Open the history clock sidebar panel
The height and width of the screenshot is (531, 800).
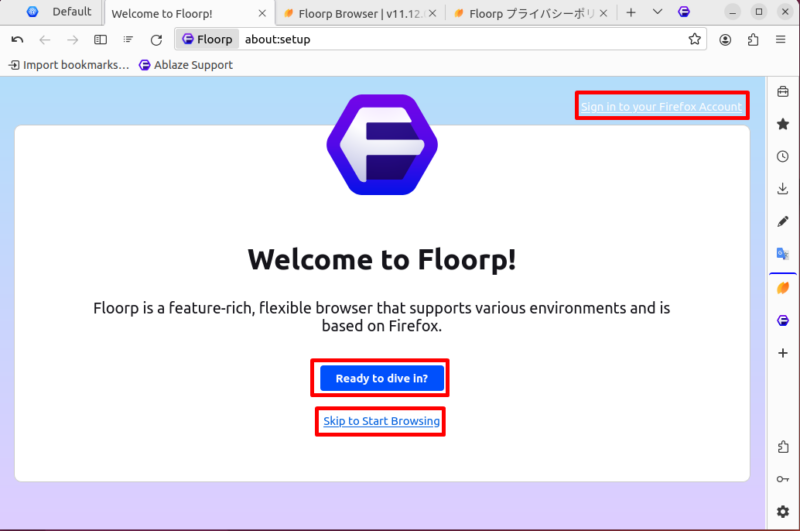783,157
